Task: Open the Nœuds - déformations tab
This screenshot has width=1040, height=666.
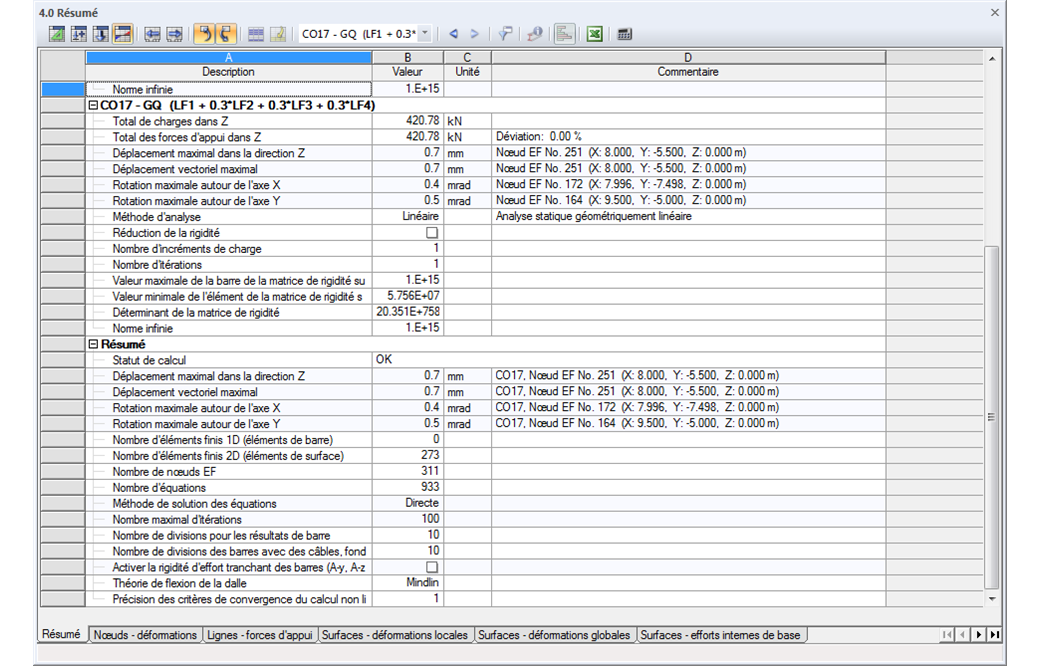Action: (145, 635)
